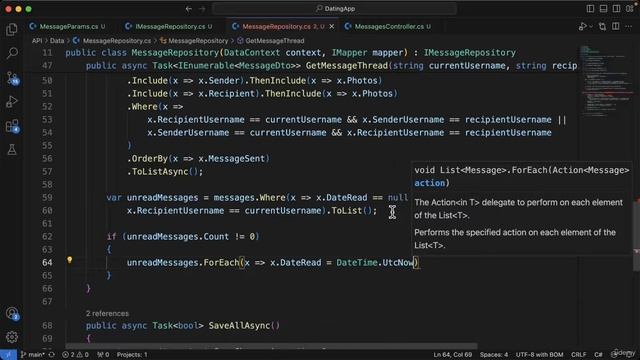640x360 pixels.
Task: Toggle the primary side bar layout icon
Action: (590, 9)
